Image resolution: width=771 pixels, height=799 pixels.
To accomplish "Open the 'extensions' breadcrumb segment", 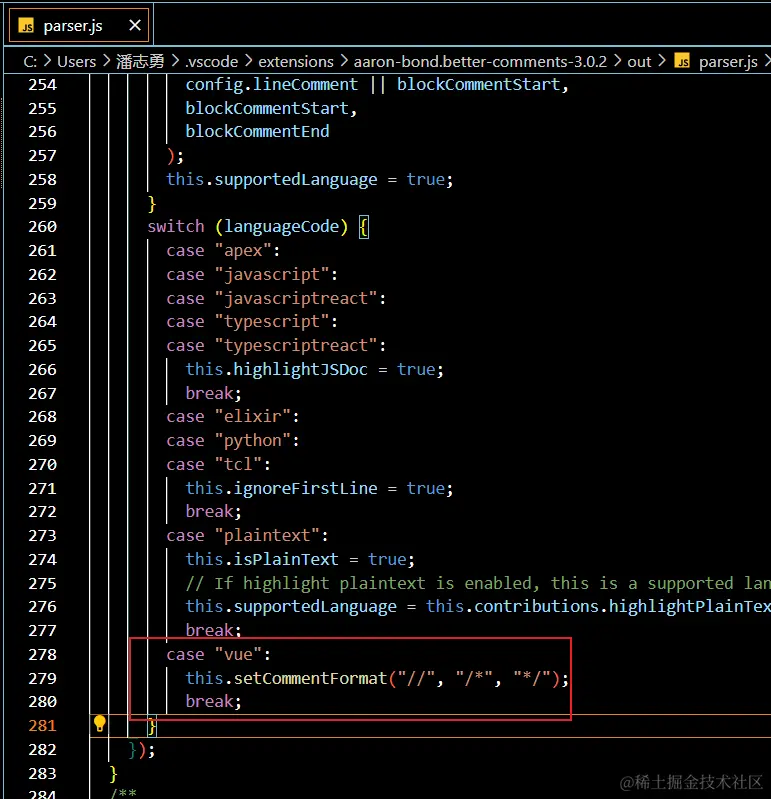I will point(296,62).
